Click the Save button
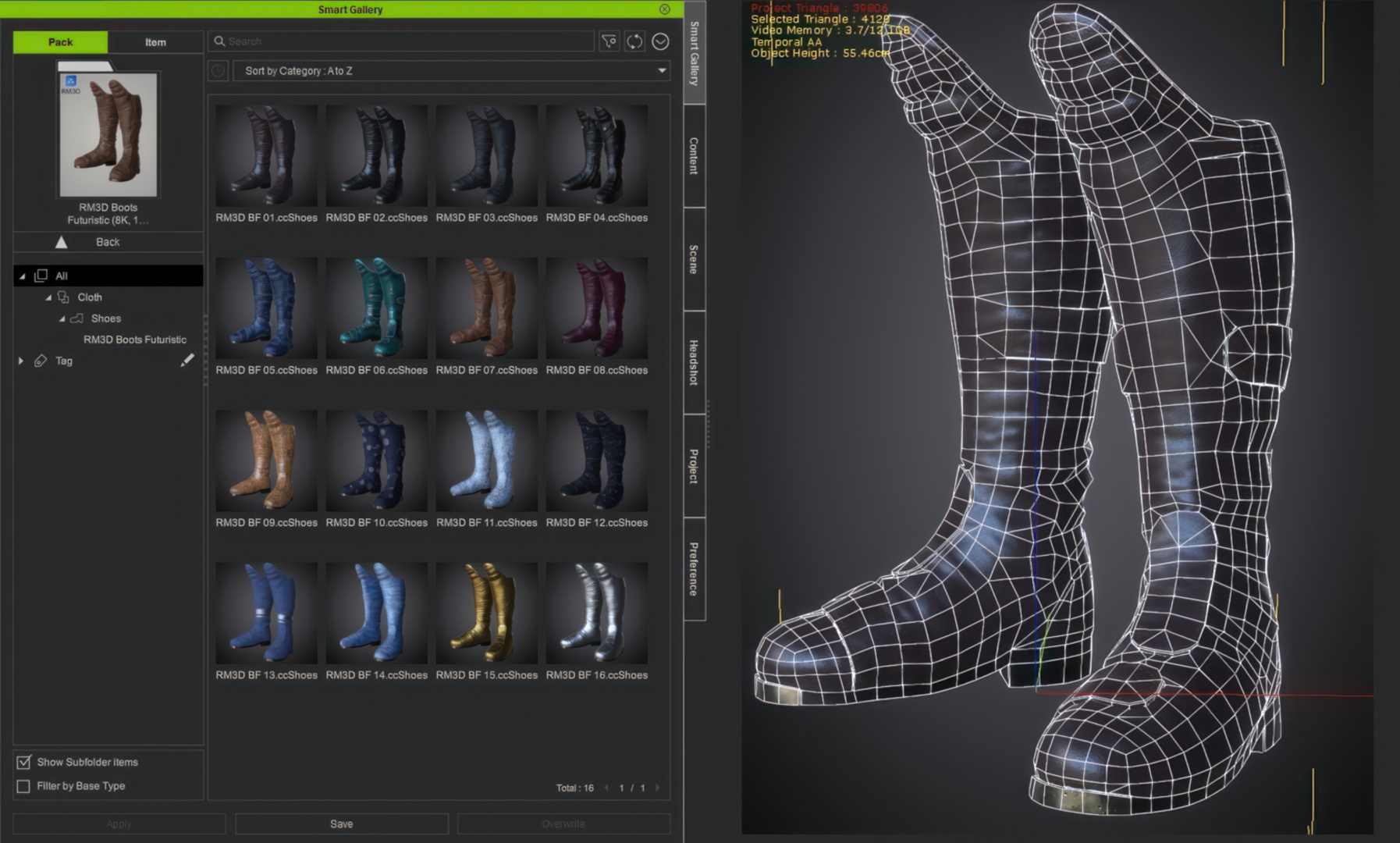The image size is (1400, 843). coord(342,823)
